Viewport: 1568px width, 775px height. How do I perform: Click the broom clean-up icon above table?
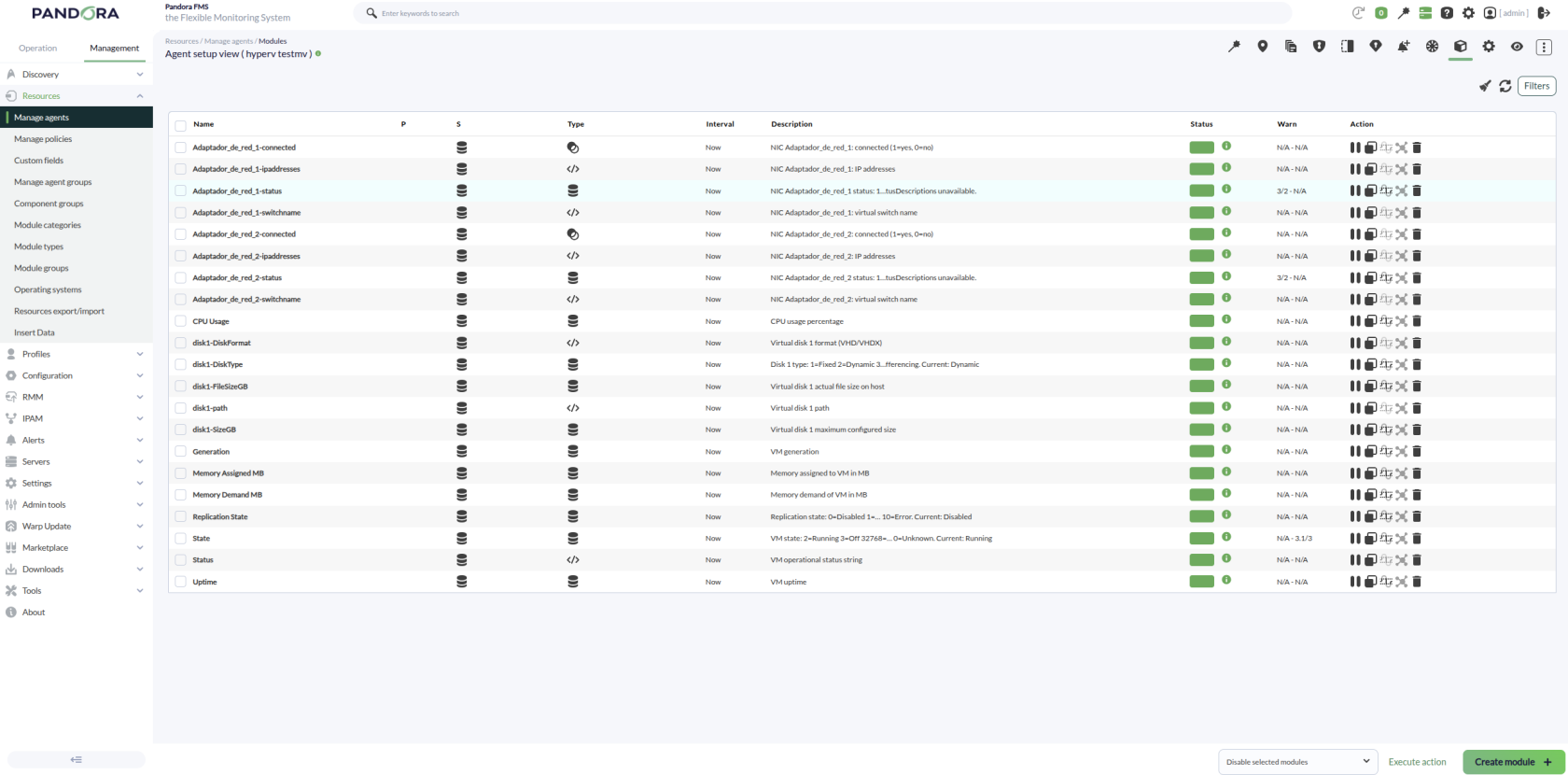tap(1485, 86)
